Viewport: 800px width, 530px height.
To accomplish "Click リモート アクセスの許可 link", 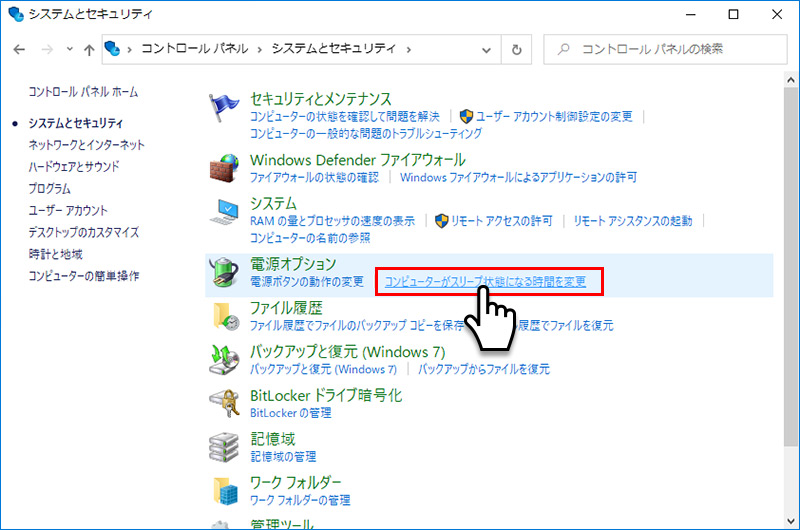I will [502, 221].
